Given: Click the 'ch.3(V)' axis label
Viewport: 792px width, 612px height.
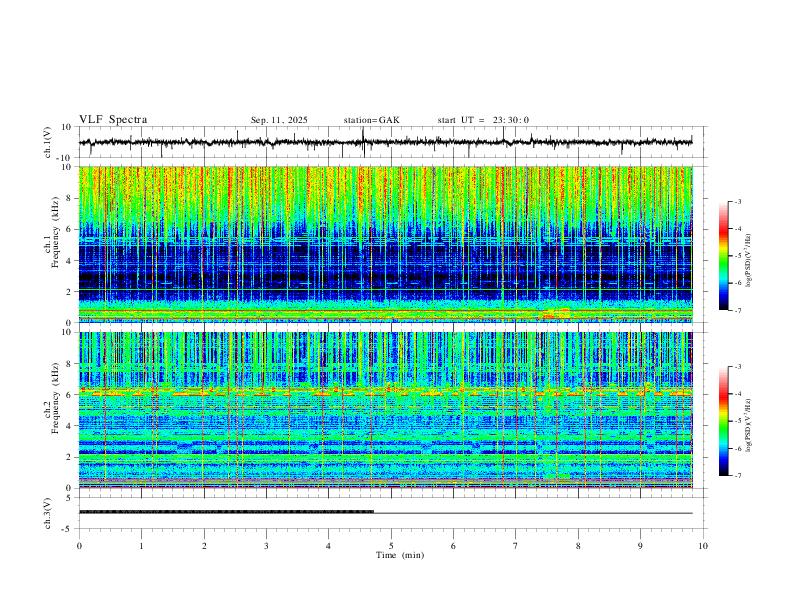Looking at the screenshot, I should pos(48,513).
